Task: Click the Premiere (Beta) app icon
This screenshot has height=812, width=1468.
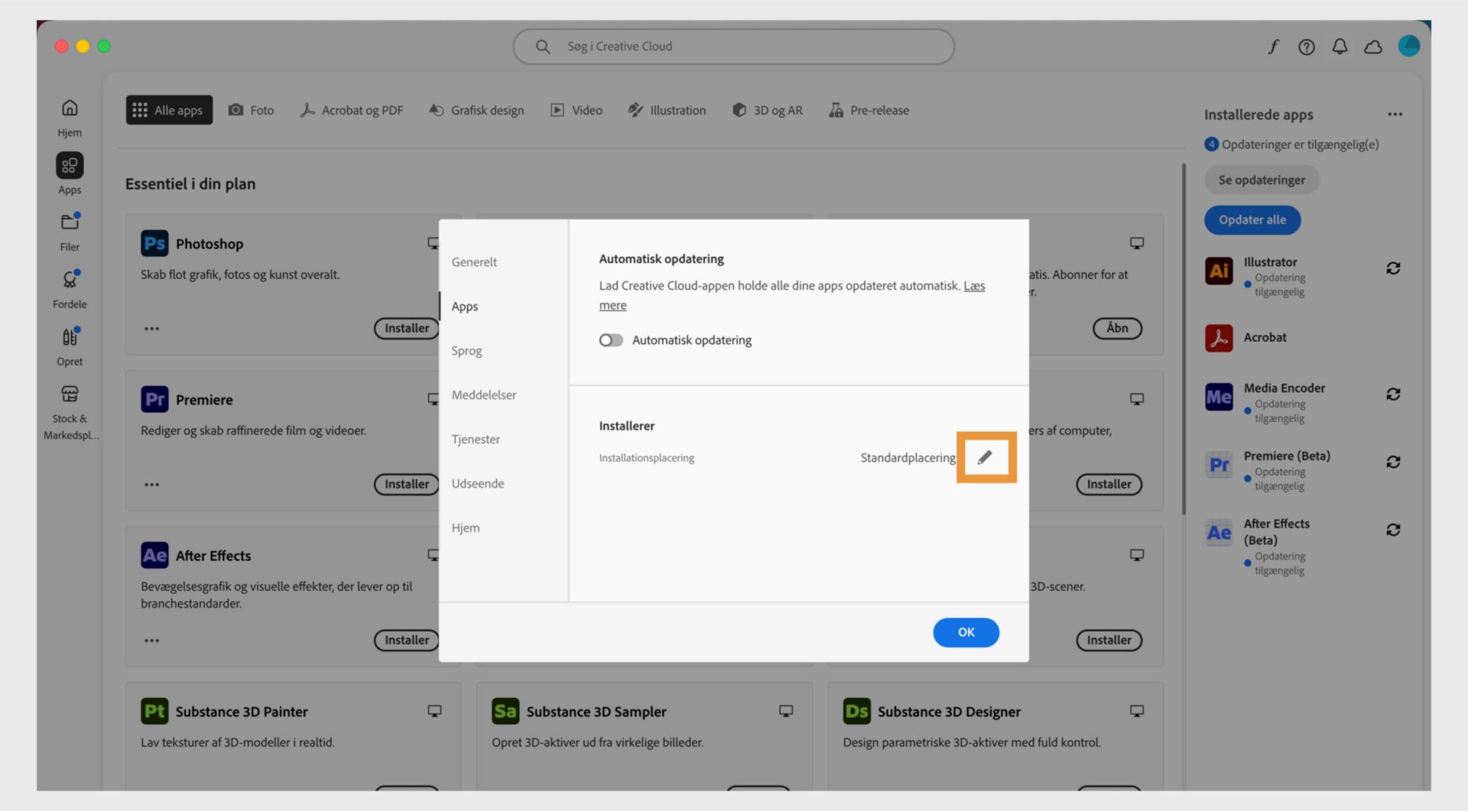Action: (1219, 464)
